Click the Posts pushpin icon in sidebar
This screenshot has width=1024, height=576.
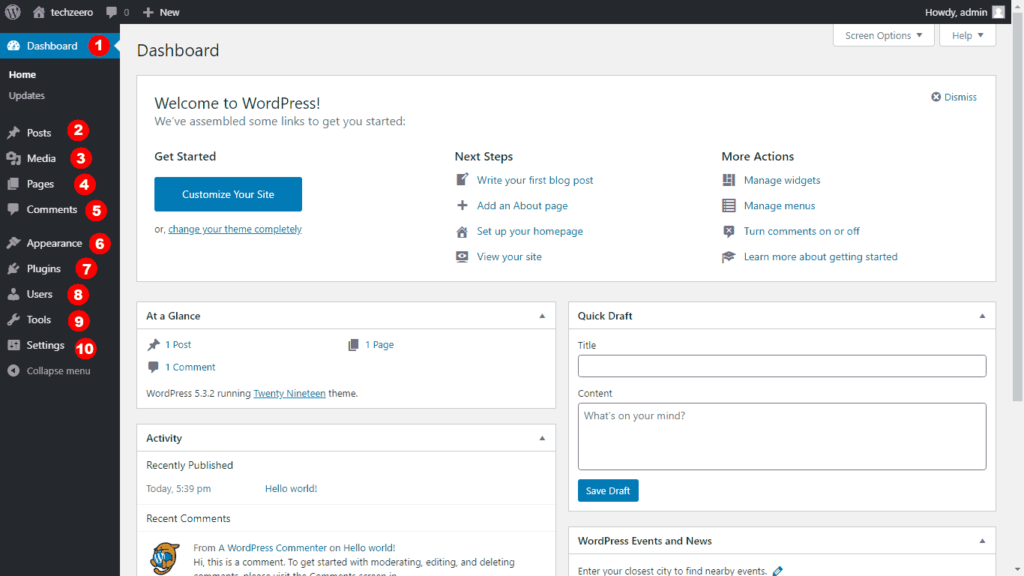(x=13, y=133)
